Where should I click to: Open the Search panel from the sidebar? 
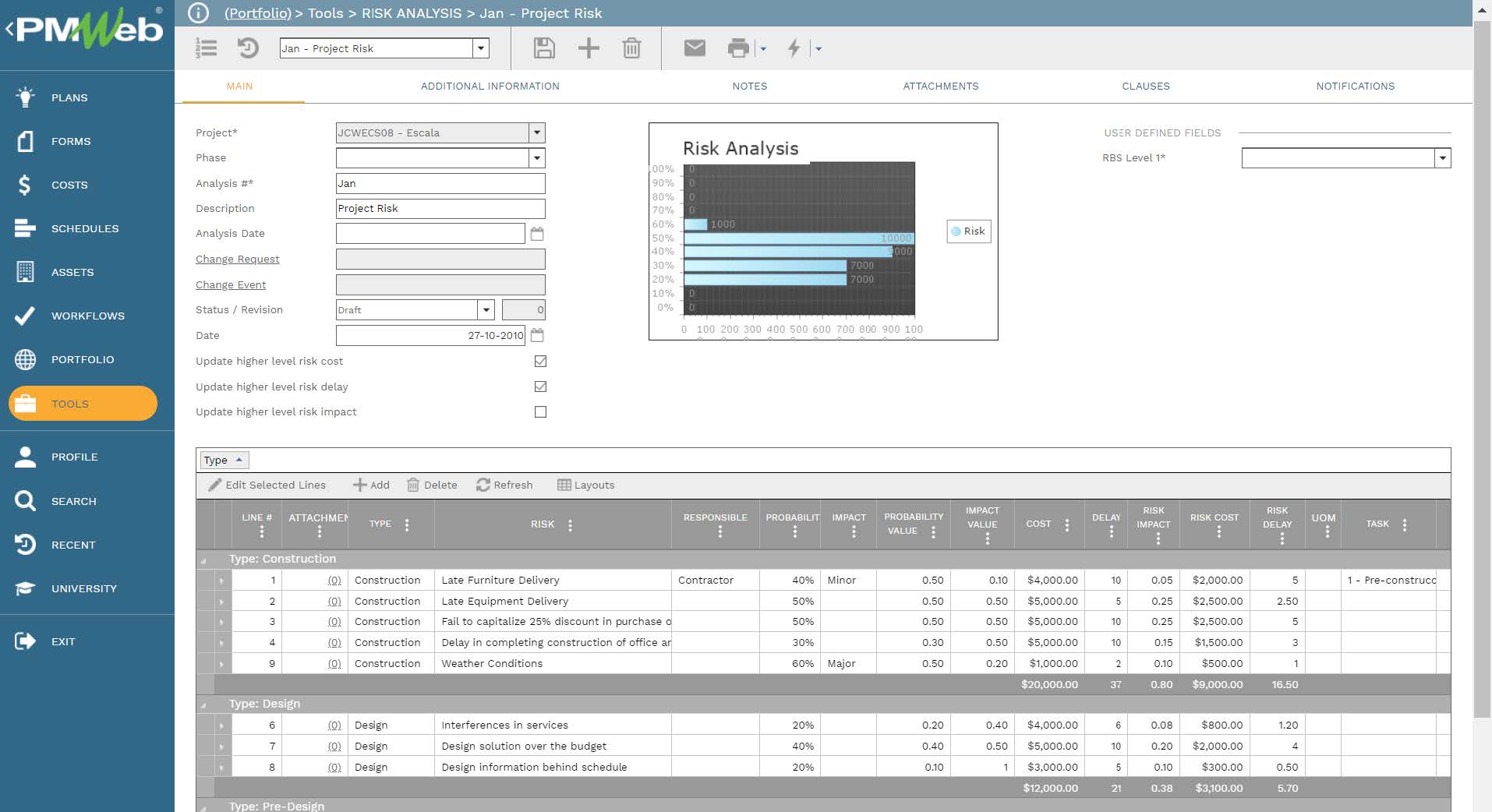point(73,501)
